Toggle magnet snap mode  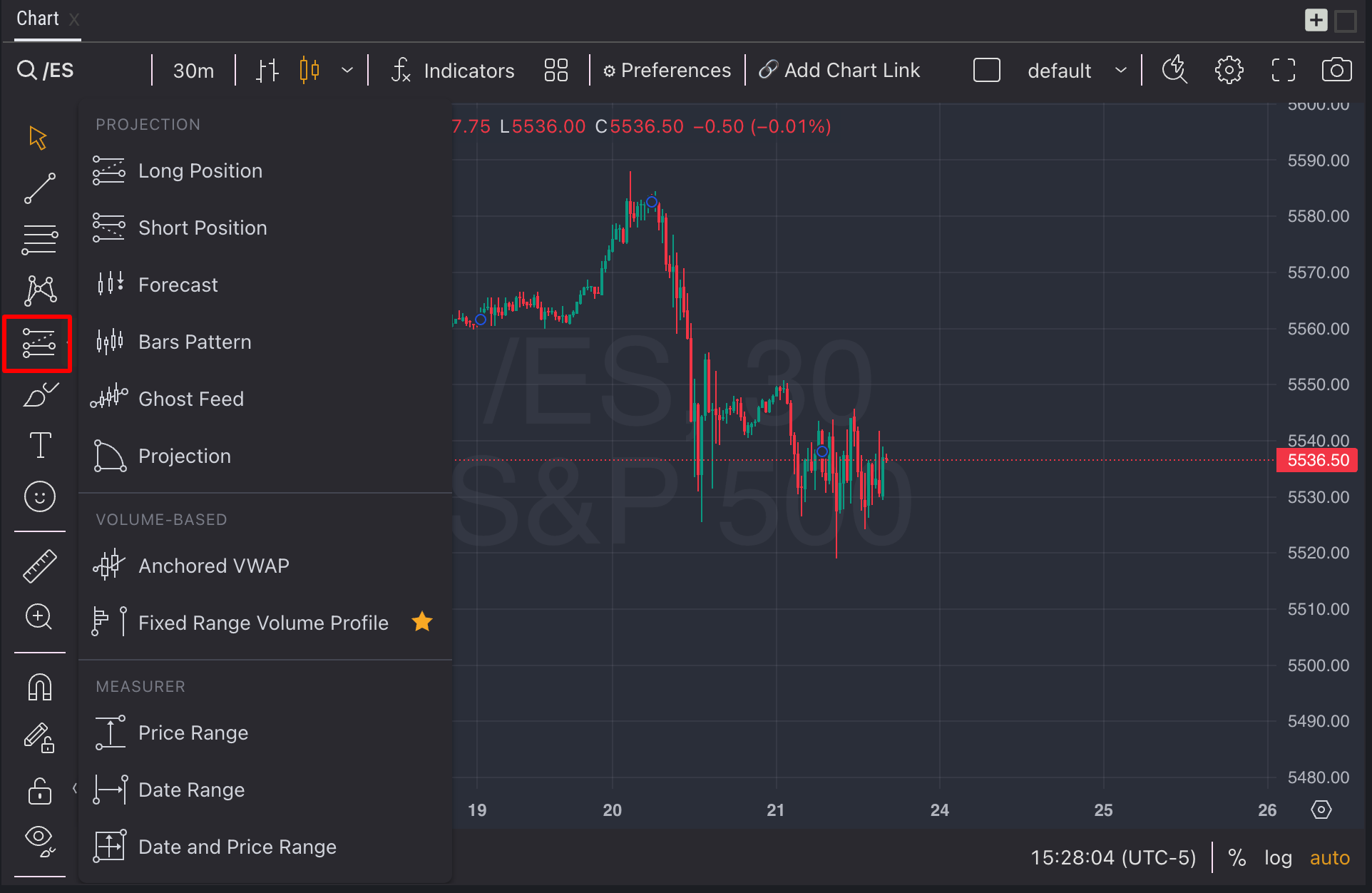point(40,688)
